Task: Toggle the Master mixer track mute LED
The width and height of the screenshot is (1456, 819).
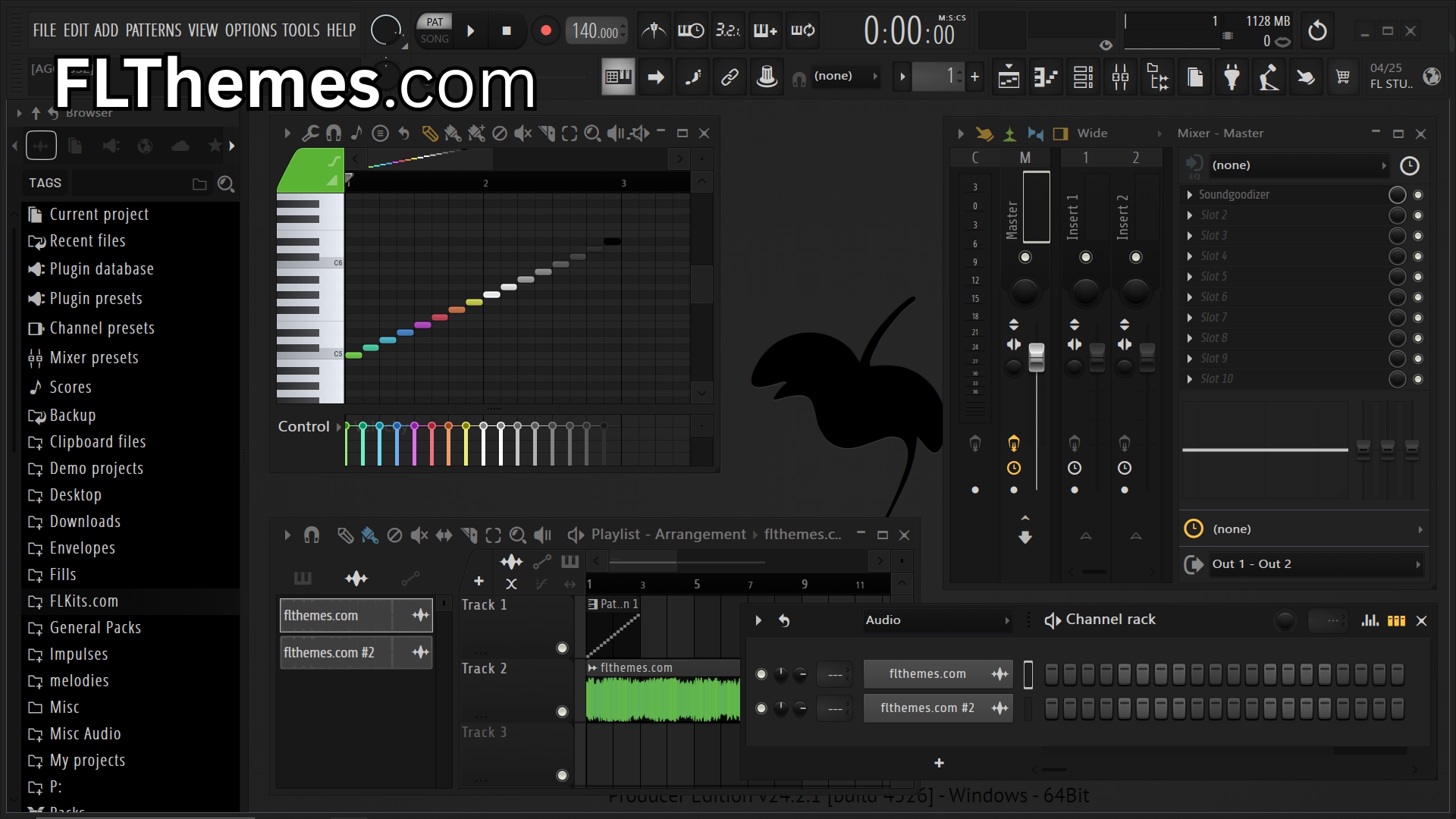Action: click(x=1025, y=257)
